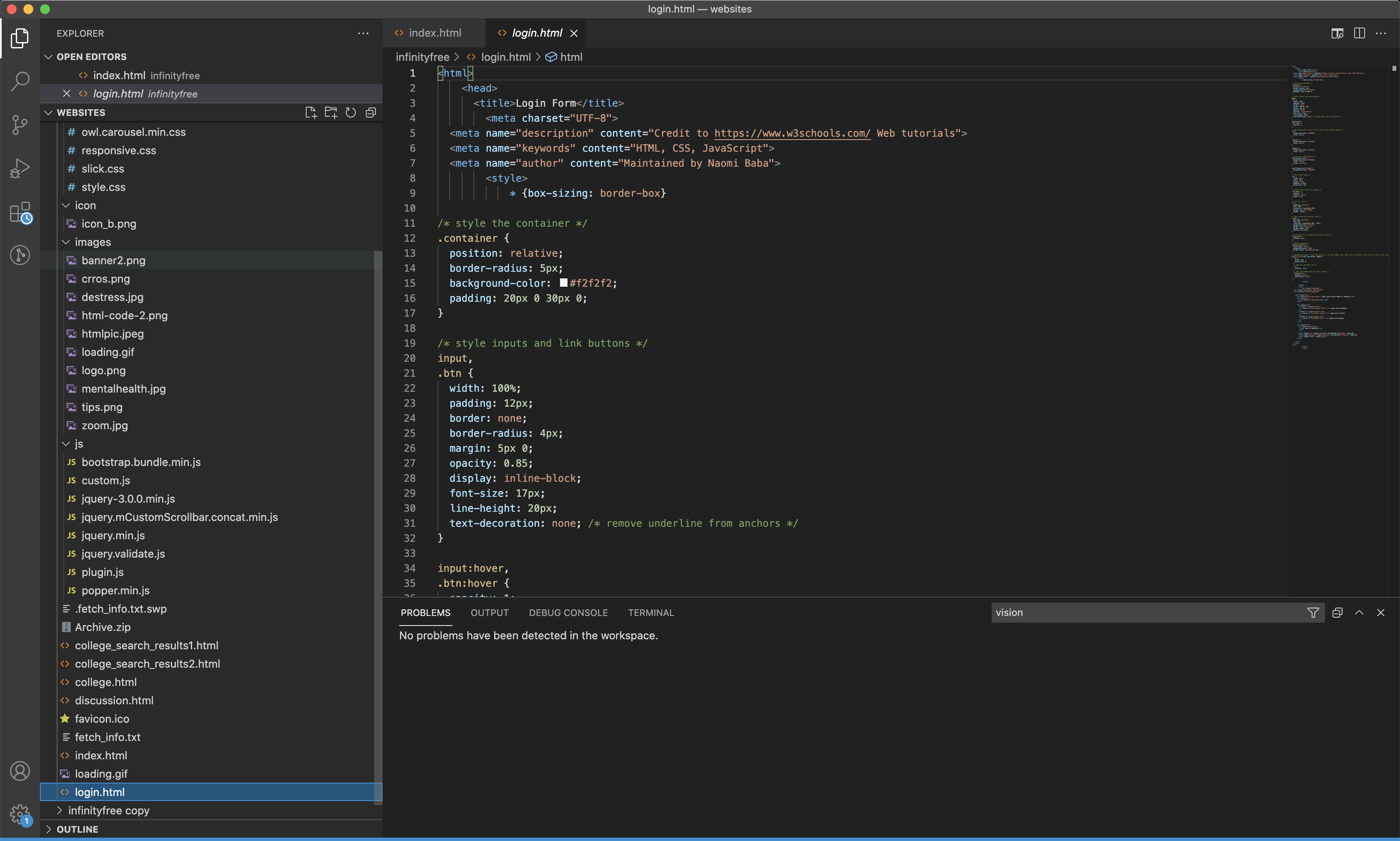
Task: Collapse all folders in explorer
Action: point(370,112)
